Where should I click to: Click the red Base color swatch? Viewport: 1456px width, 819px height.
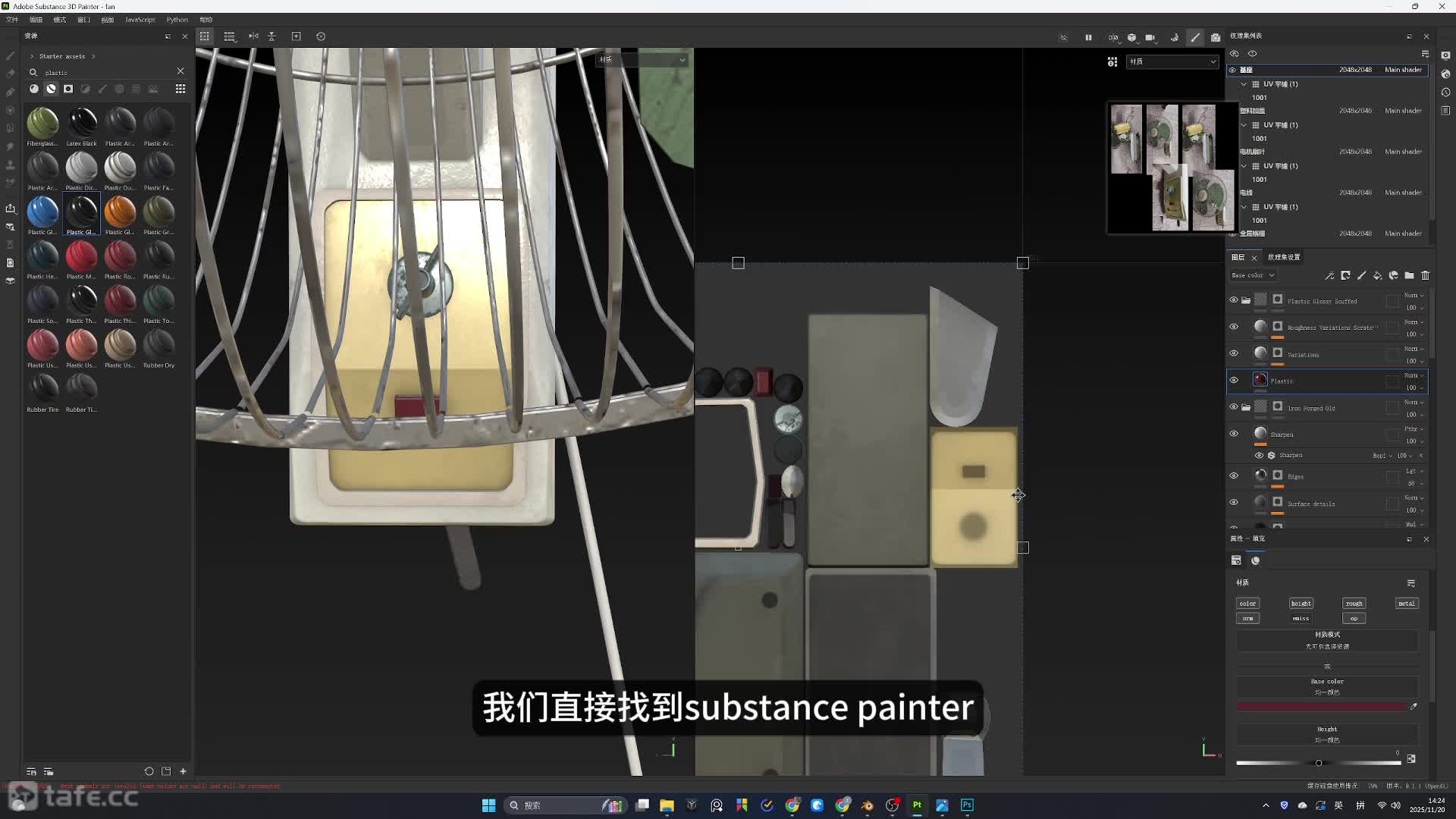click(x=1321, y=707)
